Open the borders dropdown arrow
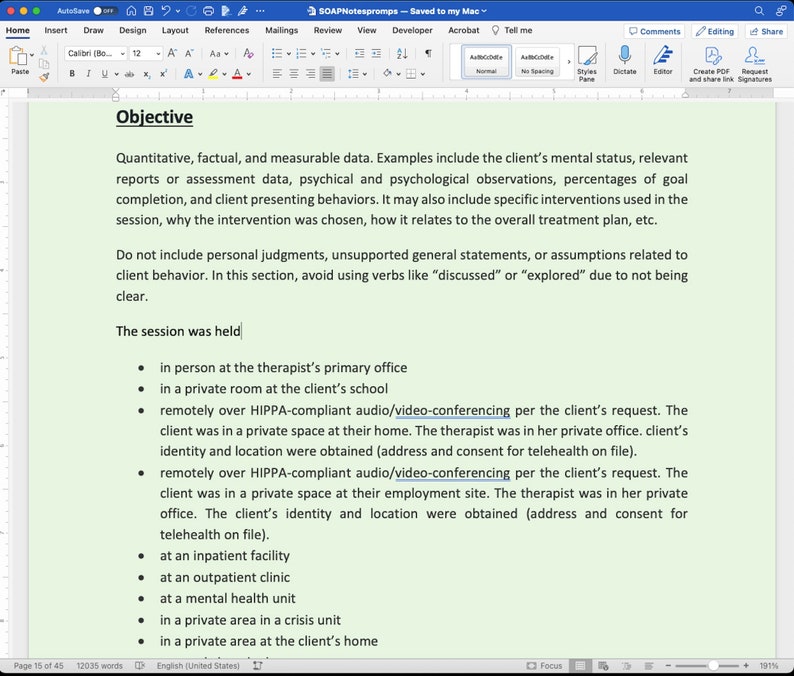 [x=423, y=74]
